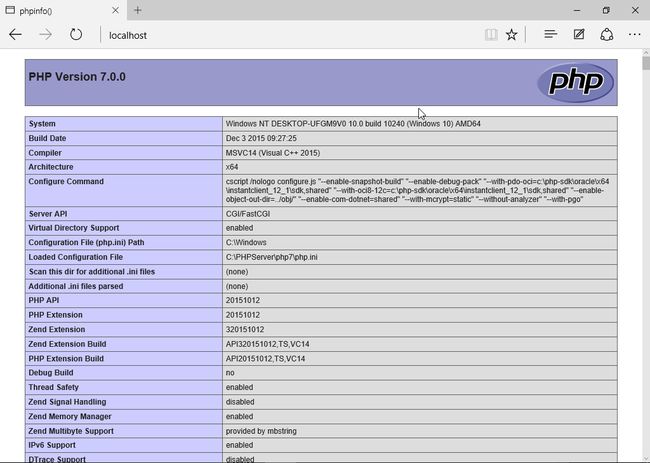Select the Thread Safety label
650x463 pixels.
53,387
